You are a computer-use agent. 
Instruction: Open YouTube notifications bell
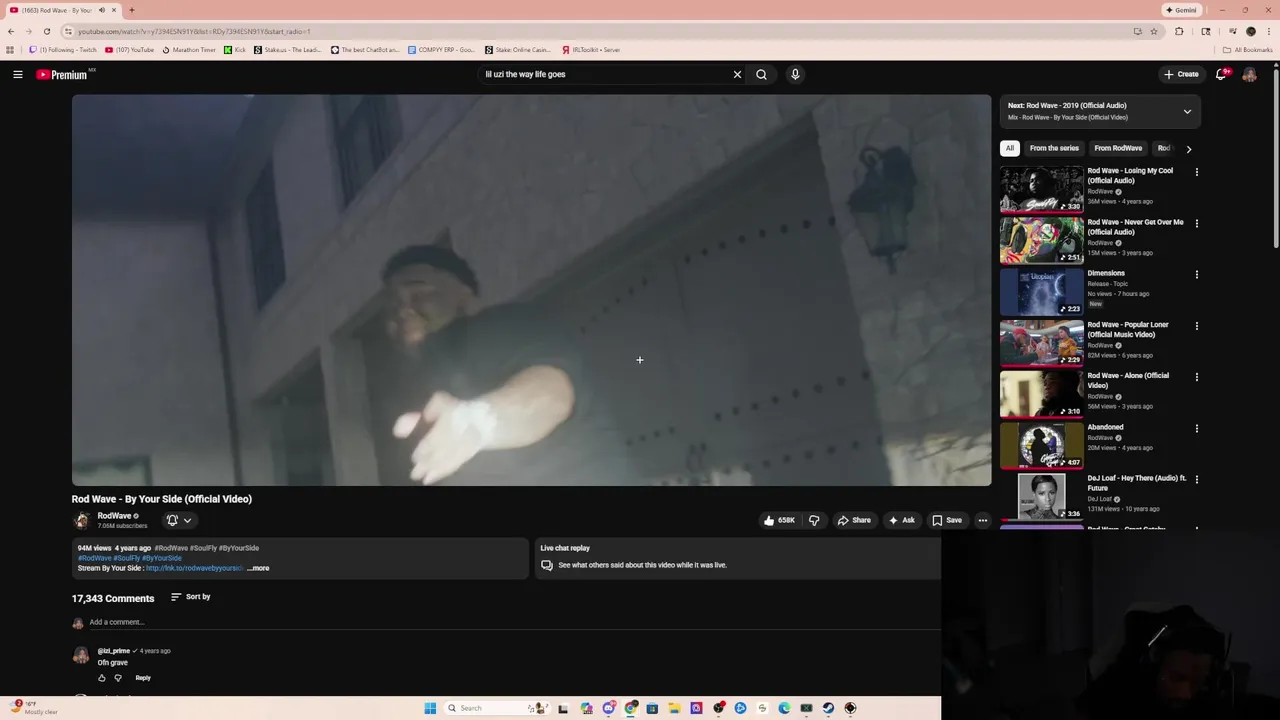pos(1221,74)
